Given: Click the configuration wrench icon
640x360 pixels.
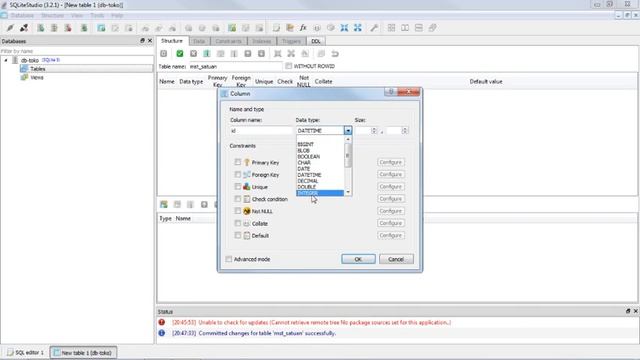Looking at the screenshot, I should (374, 28).
